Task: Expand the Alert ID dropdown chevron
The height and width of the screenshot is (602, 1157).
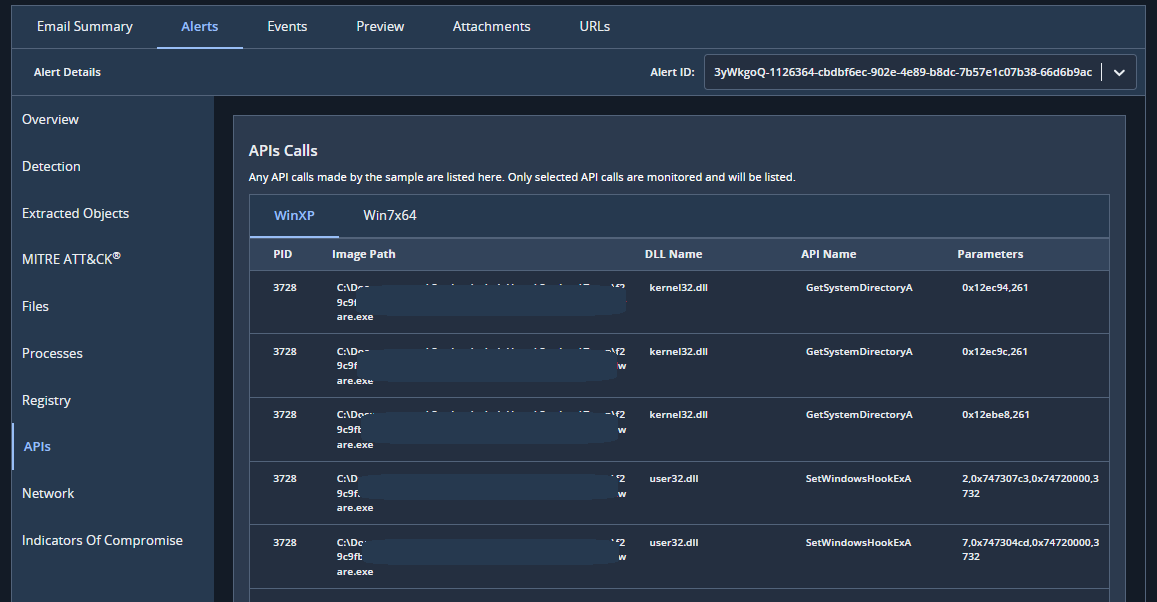Action: point(1119,72)
